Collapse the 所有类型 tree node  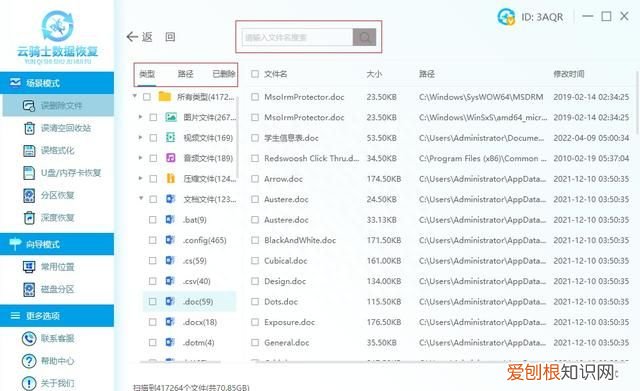(135, 96)
